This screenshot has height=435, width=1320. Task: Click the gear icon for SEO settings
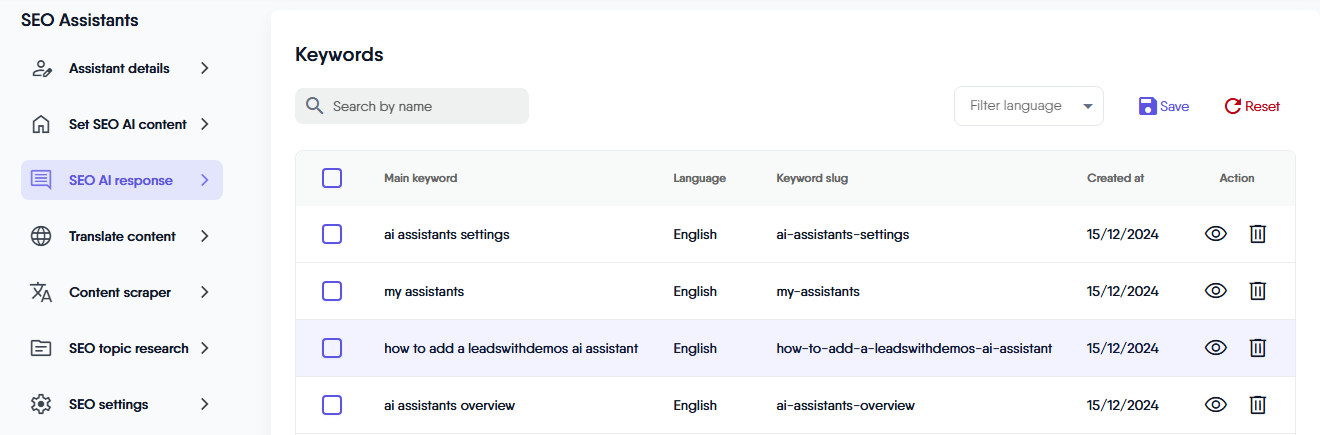pos(41,405)
